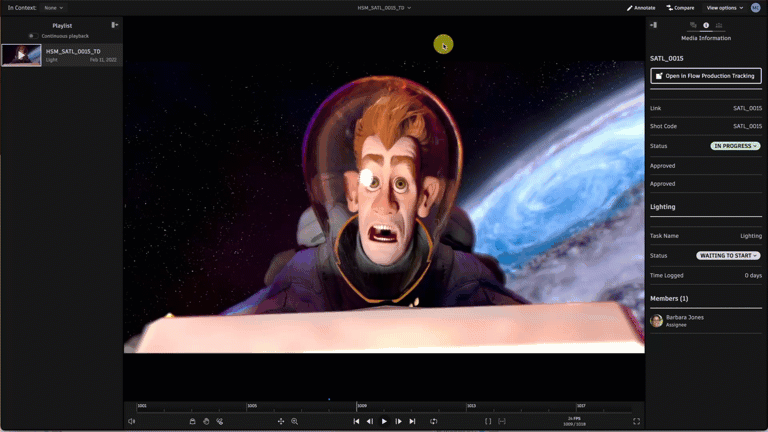The image size is (768, 432).
Task: Click the 24 FPS frame counter
Action: 574,421
